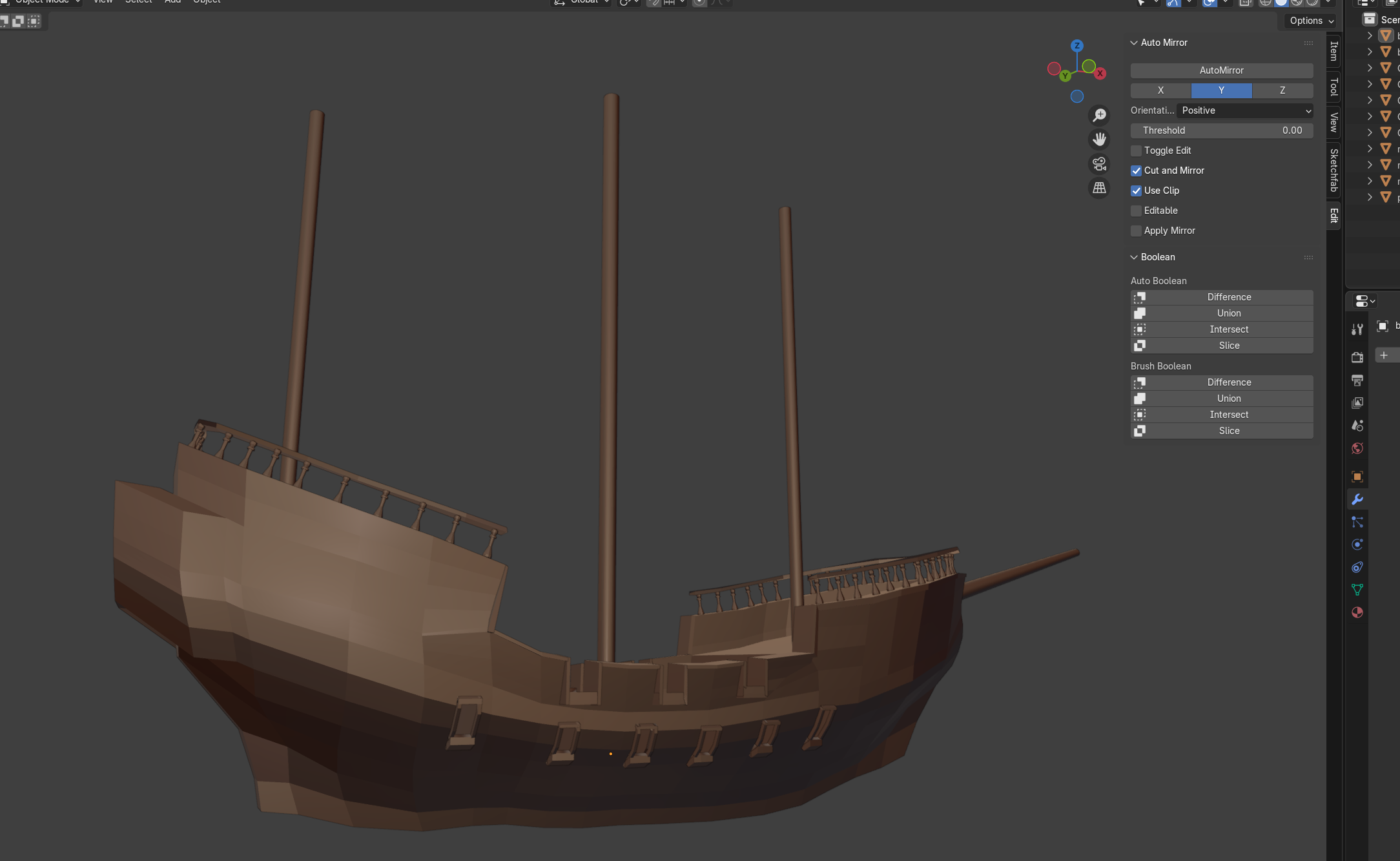Switch perspective/orthographic with grid icon

[1098, 188]
